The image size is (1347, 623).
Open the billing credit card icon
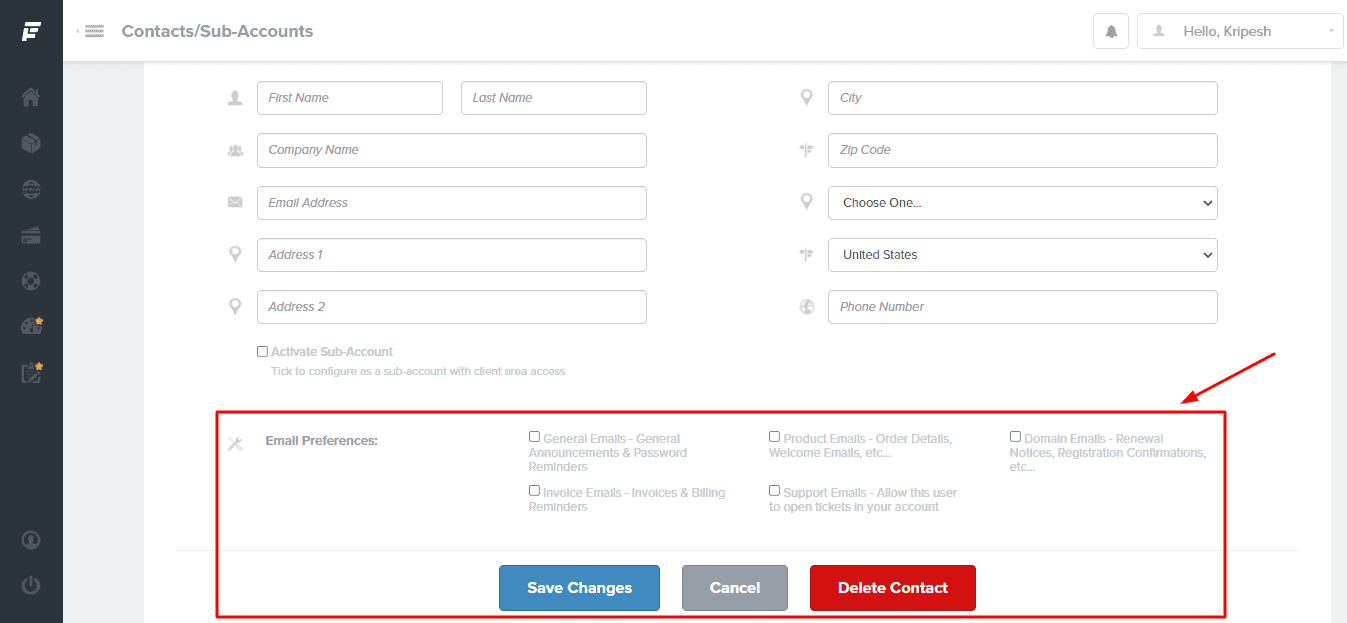tap(31, 236)
